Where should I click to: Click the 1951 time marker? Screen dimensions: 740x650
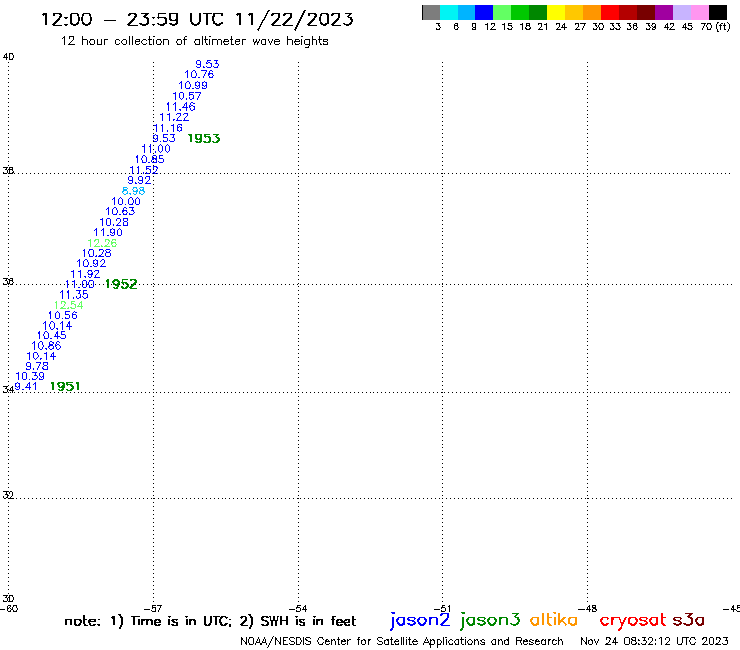[65, 386]
